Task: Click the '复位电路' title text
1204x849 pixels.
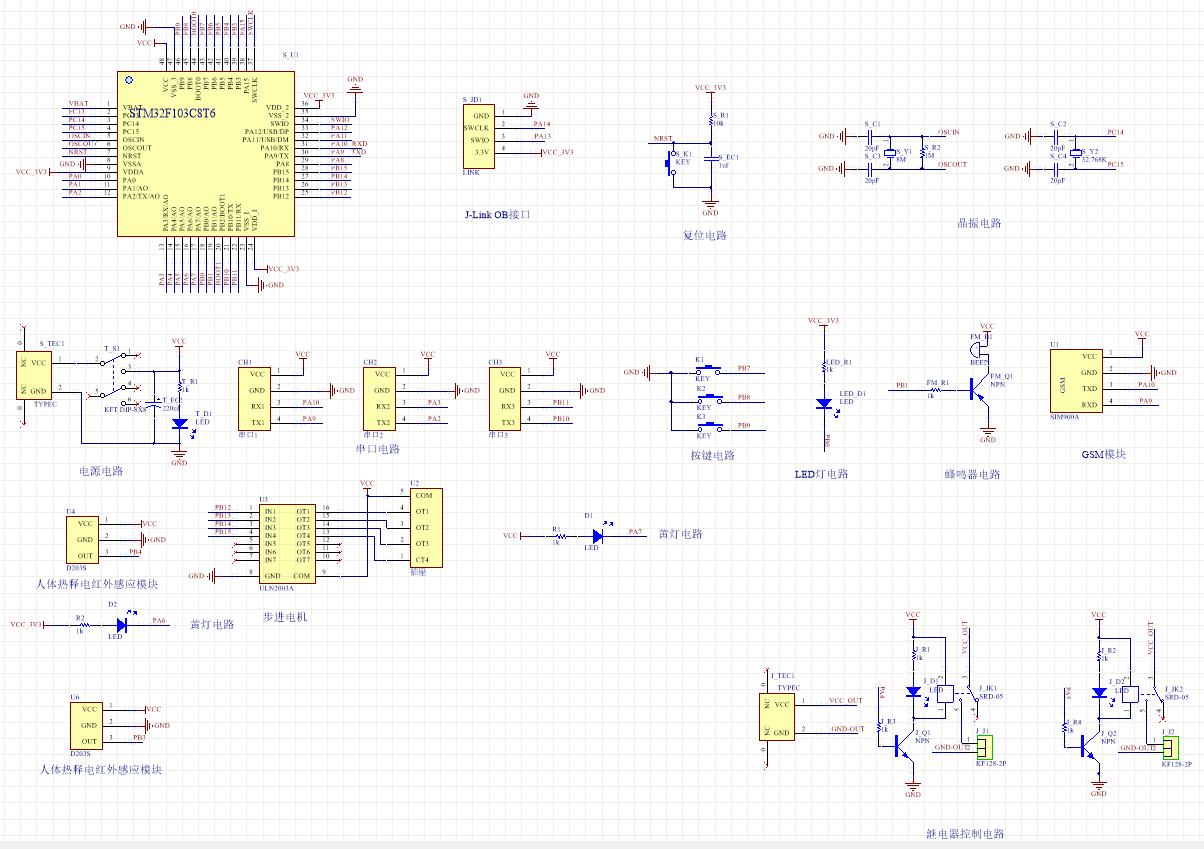Action: pos(704,236)
